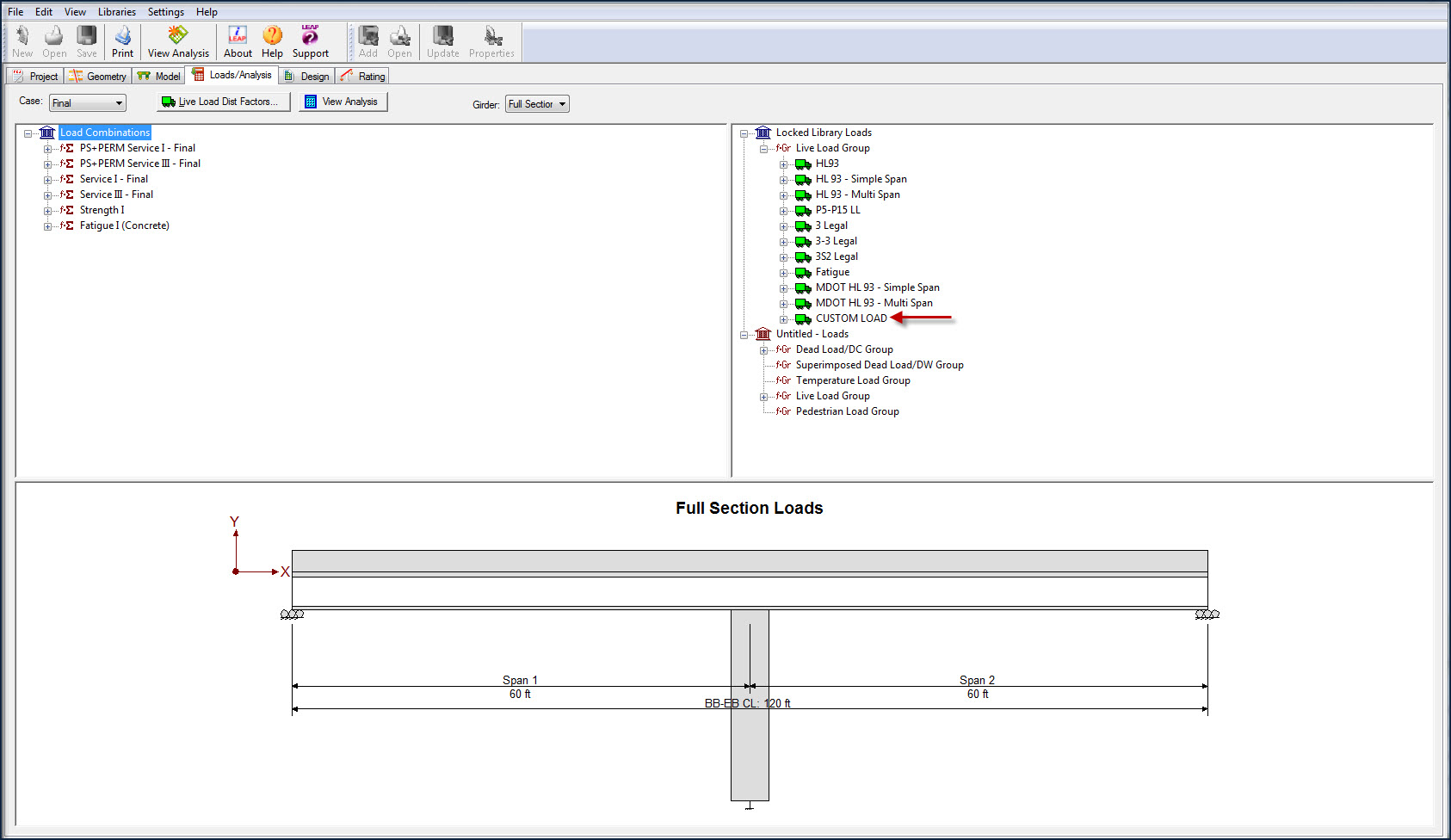Select PS+PERM Service III - Final combination
The width and height of the screenshot is (1451, 840).
click(x=140, y=164)
